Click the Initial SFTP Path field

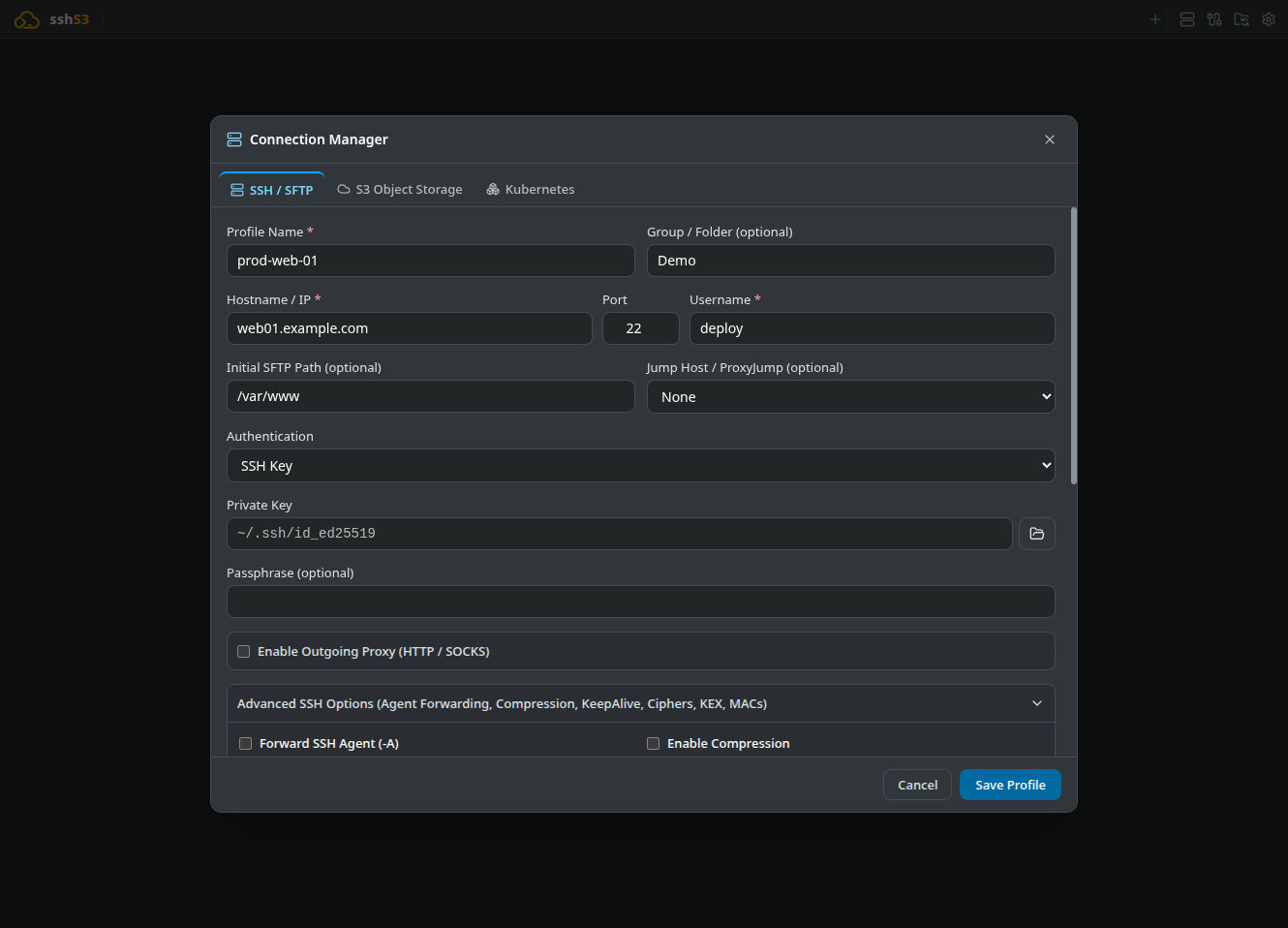431,396
